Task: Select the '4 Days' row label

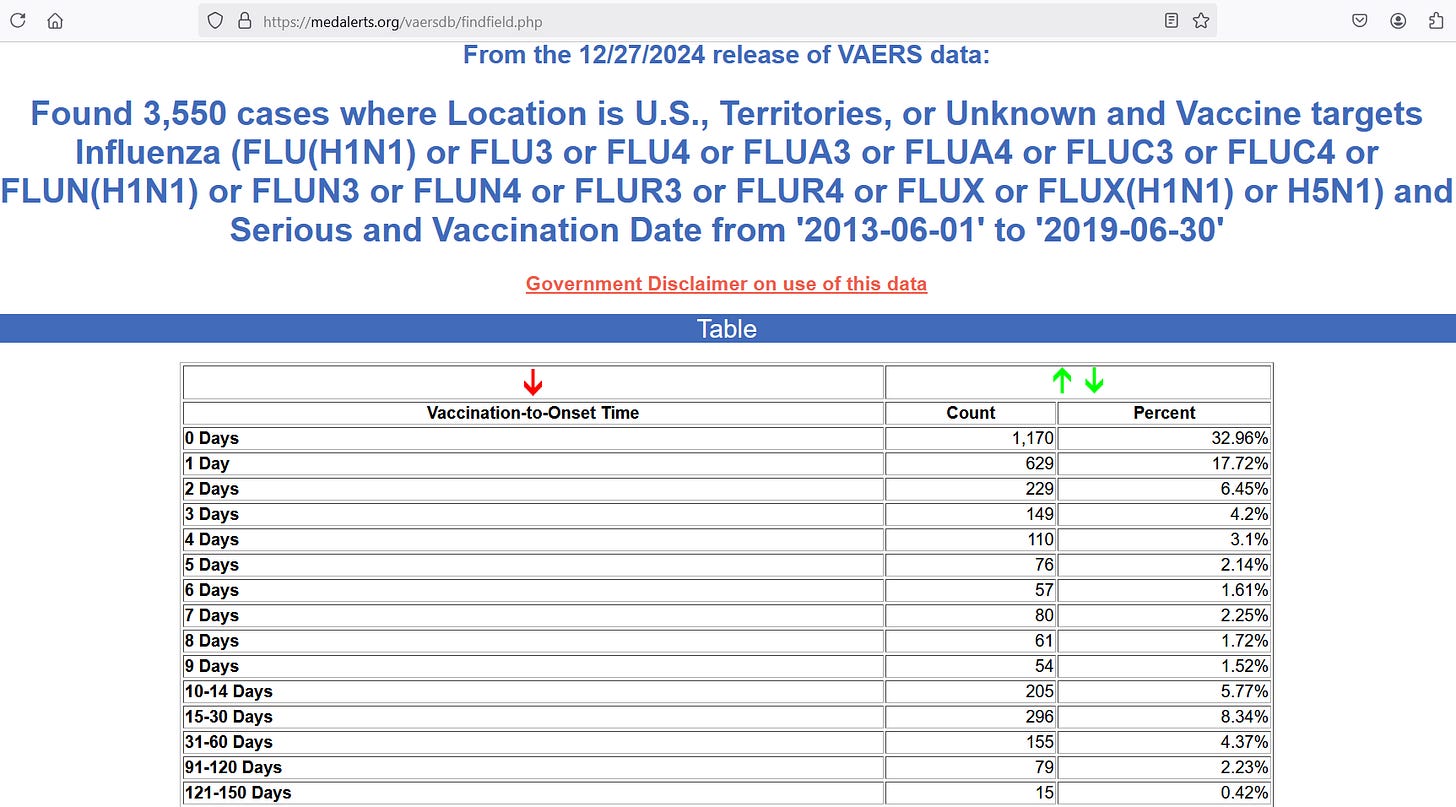Action: 212,540
